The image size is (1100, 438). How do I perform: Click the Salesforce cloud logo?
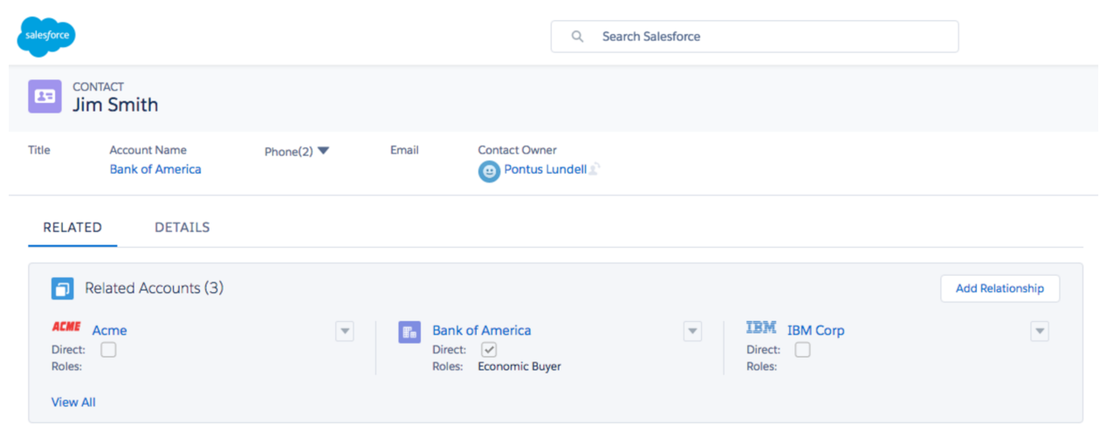pyautogui.click(x=46, y=37)
